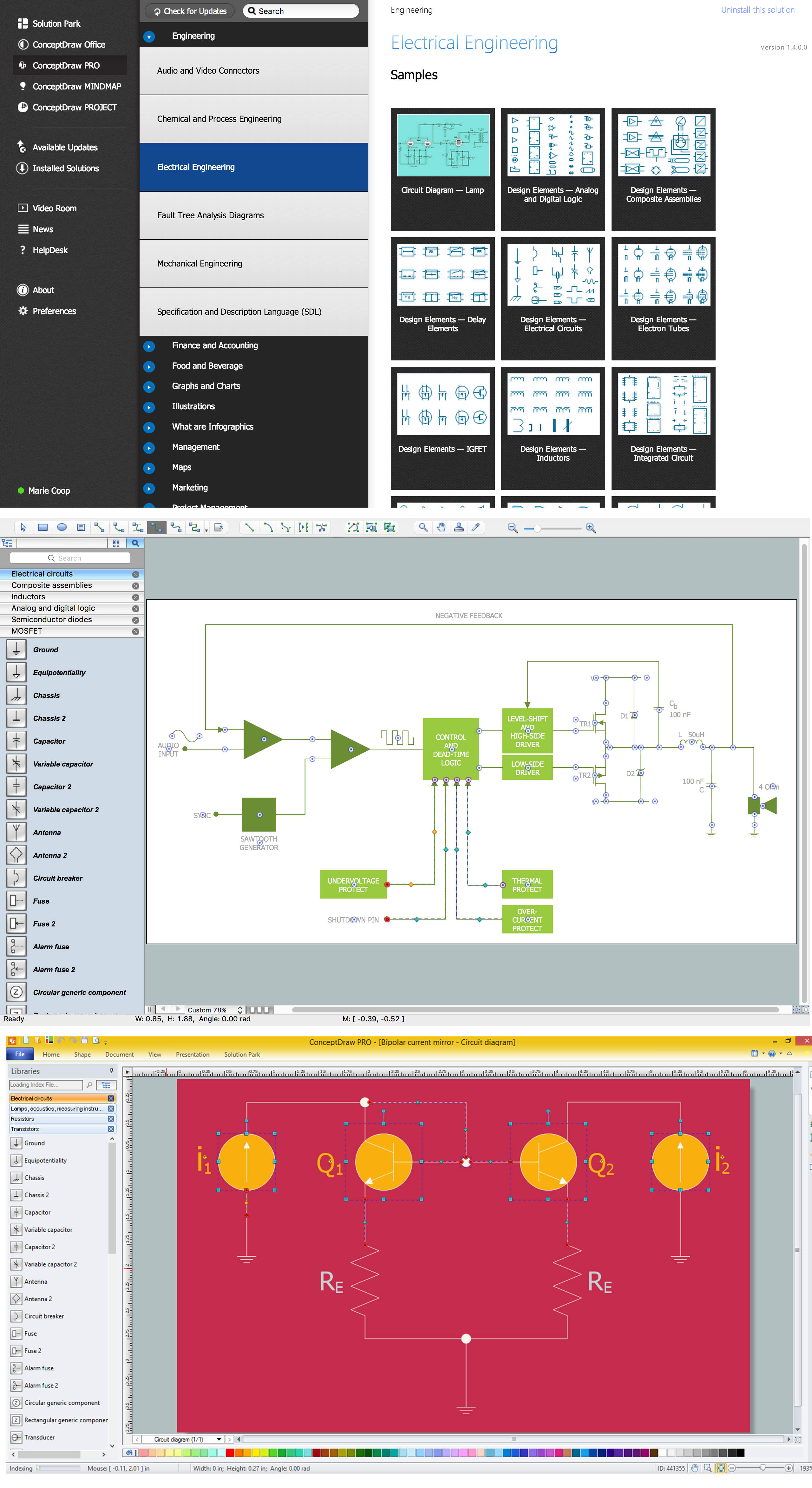The width and height of the screenshot is (812, 1488).
Task: Remove the Inductors library filter
Action: click(136, 597)
